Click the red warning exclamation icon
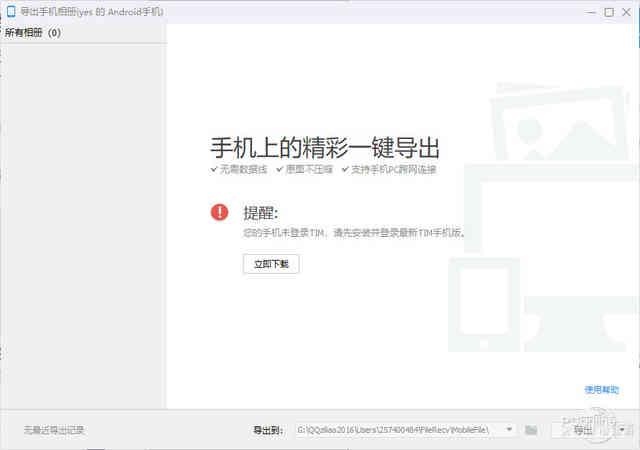The width and height of the screenshot is (640, 450). (x=219, y=212)
